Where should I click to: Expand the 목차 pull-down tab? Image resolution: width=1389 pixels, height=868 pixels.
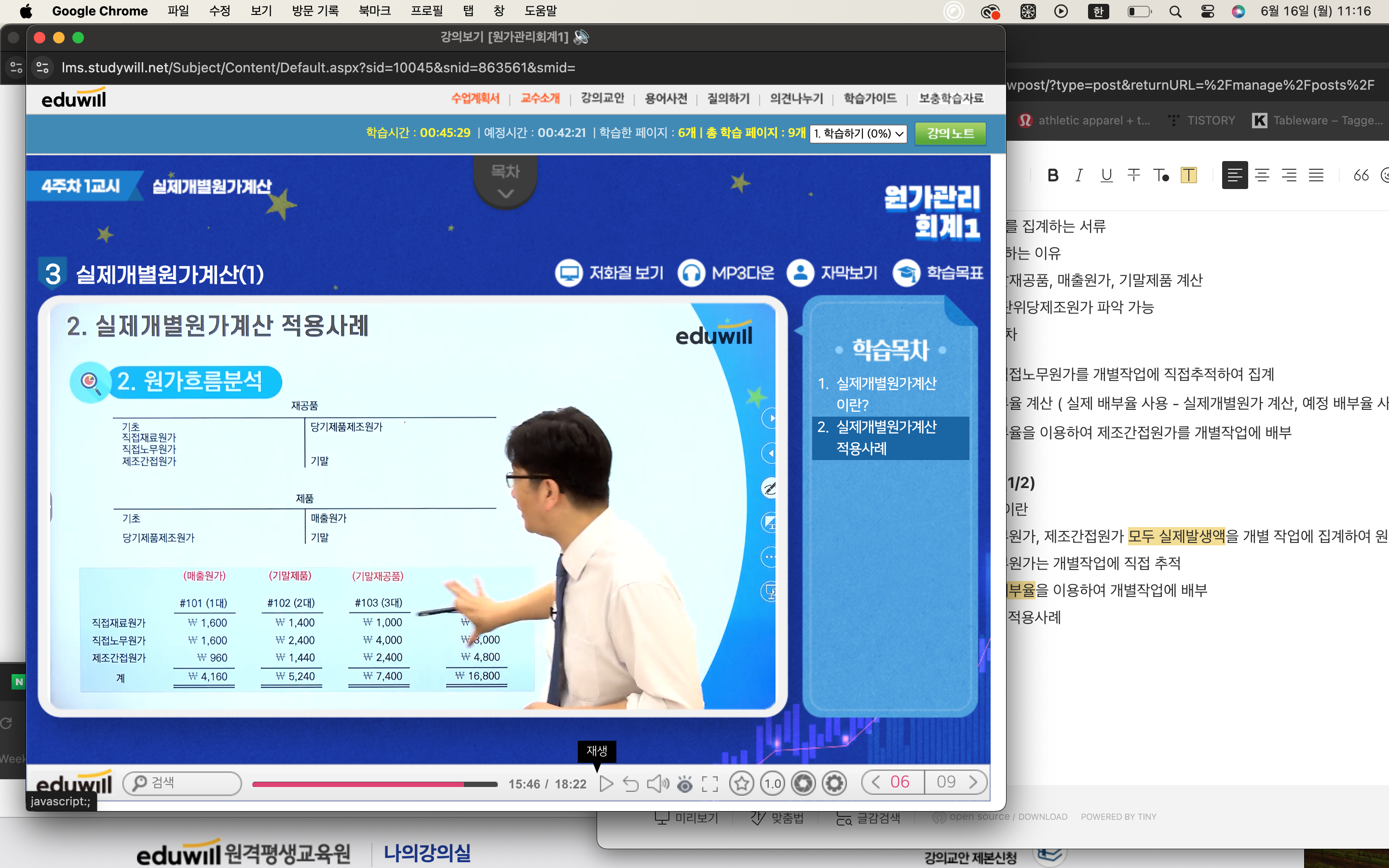(x=505, y=181)
